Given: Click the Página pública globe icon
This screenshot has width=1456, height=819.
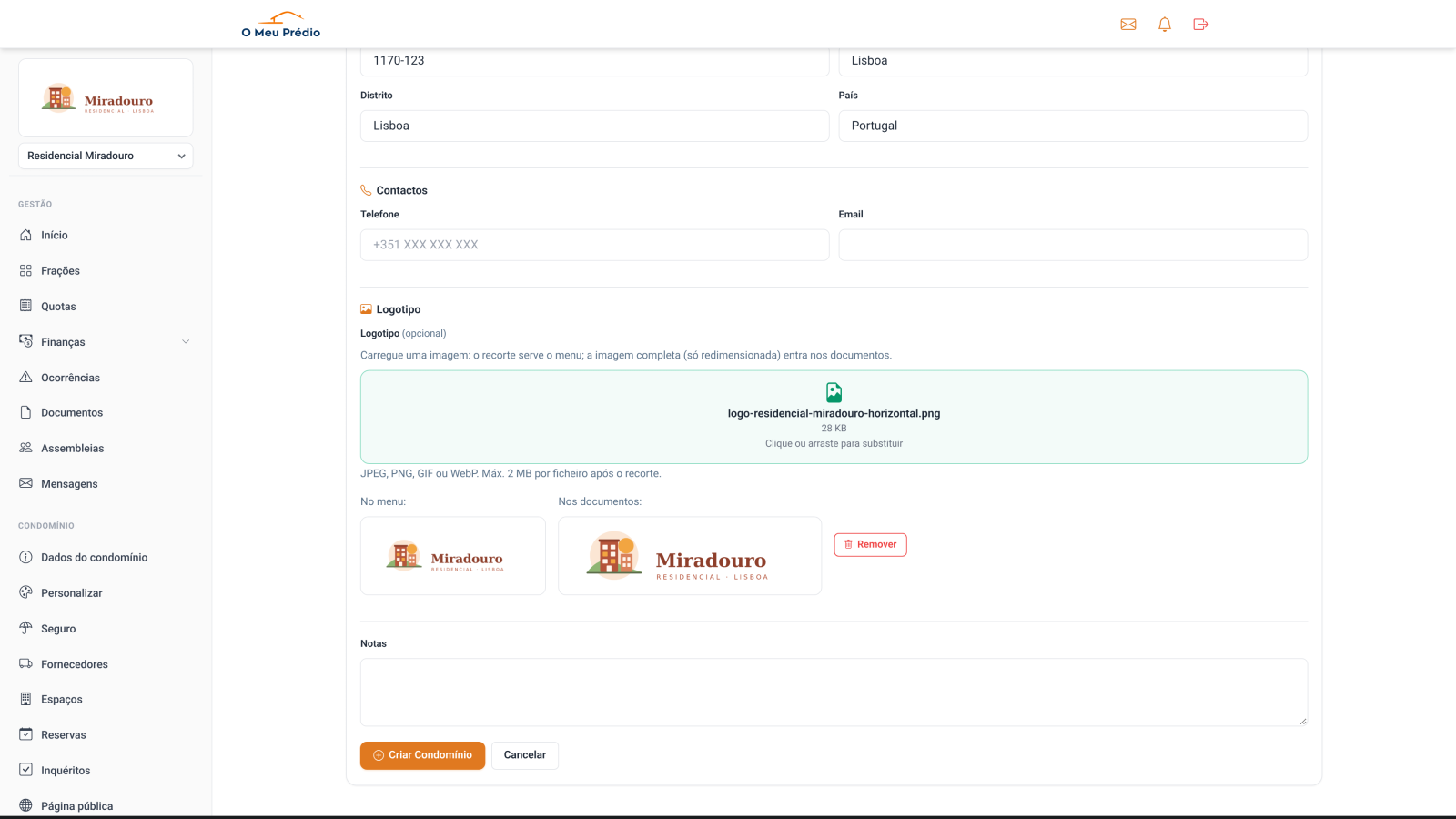Looking at the screenshot, I should (x=25, y=805).
